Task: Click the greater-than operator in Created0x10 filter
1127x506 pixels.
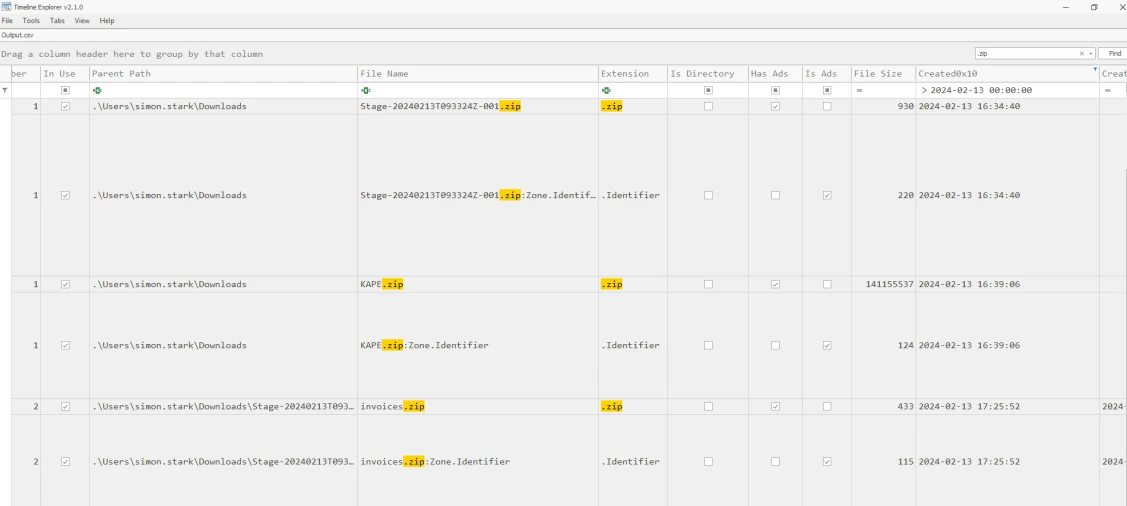Action: pyautogui.click(x=924, y=91)
